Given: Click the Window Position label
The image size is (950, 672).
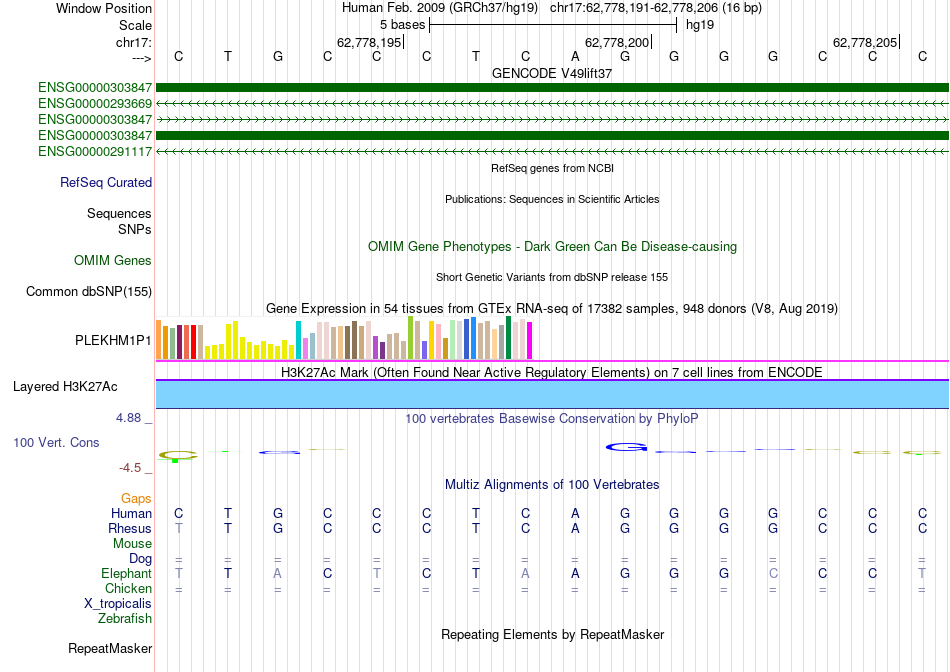Looking at the screenshot, I should pos(104,8).
